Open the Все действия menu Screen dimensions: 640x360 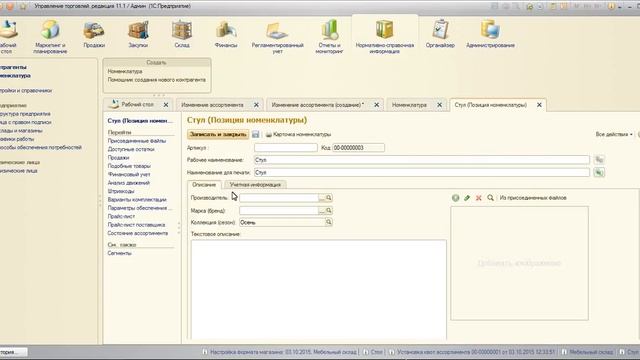coord(613,134)
